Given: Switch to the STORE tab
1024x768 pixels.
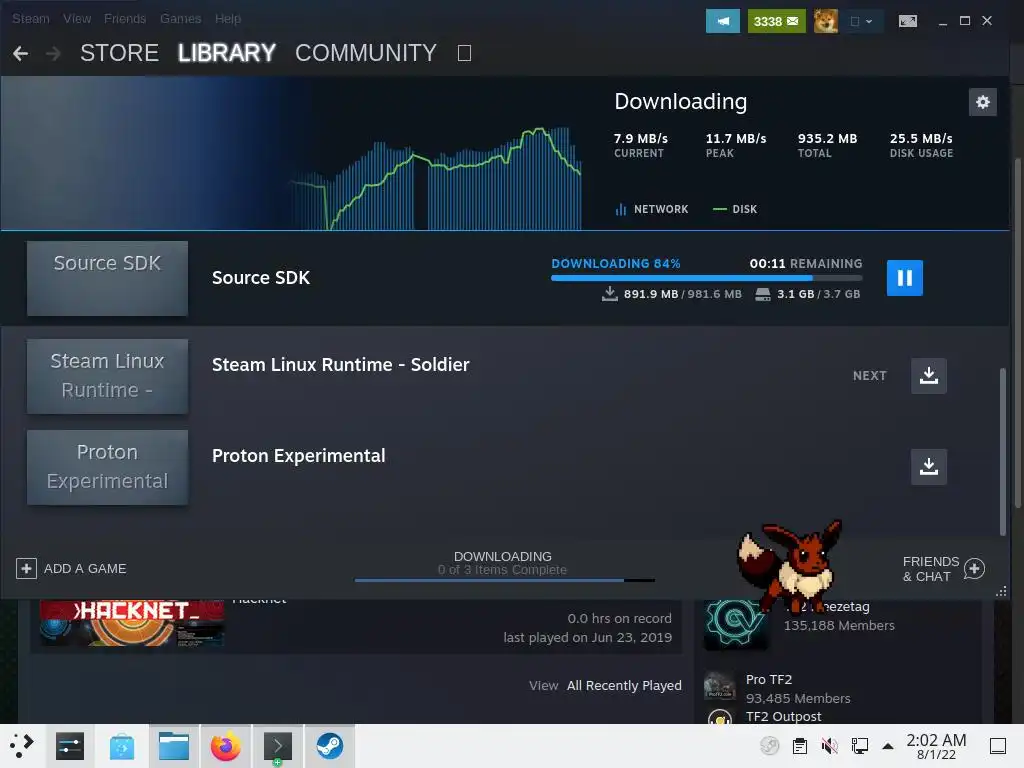Looking at the screenshot, I should (120, 53).
